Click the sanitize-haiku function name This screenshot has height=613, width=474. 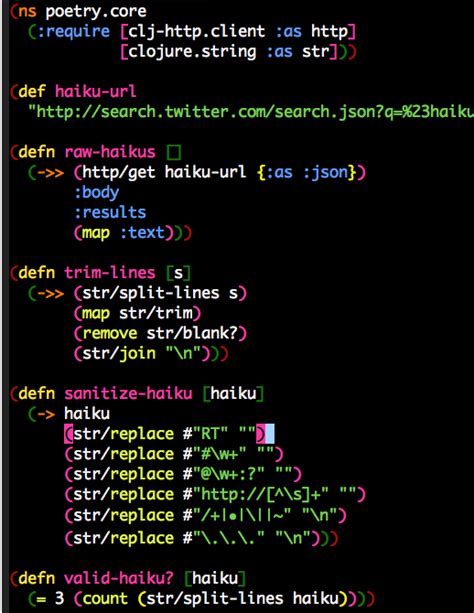pos(128,394)
